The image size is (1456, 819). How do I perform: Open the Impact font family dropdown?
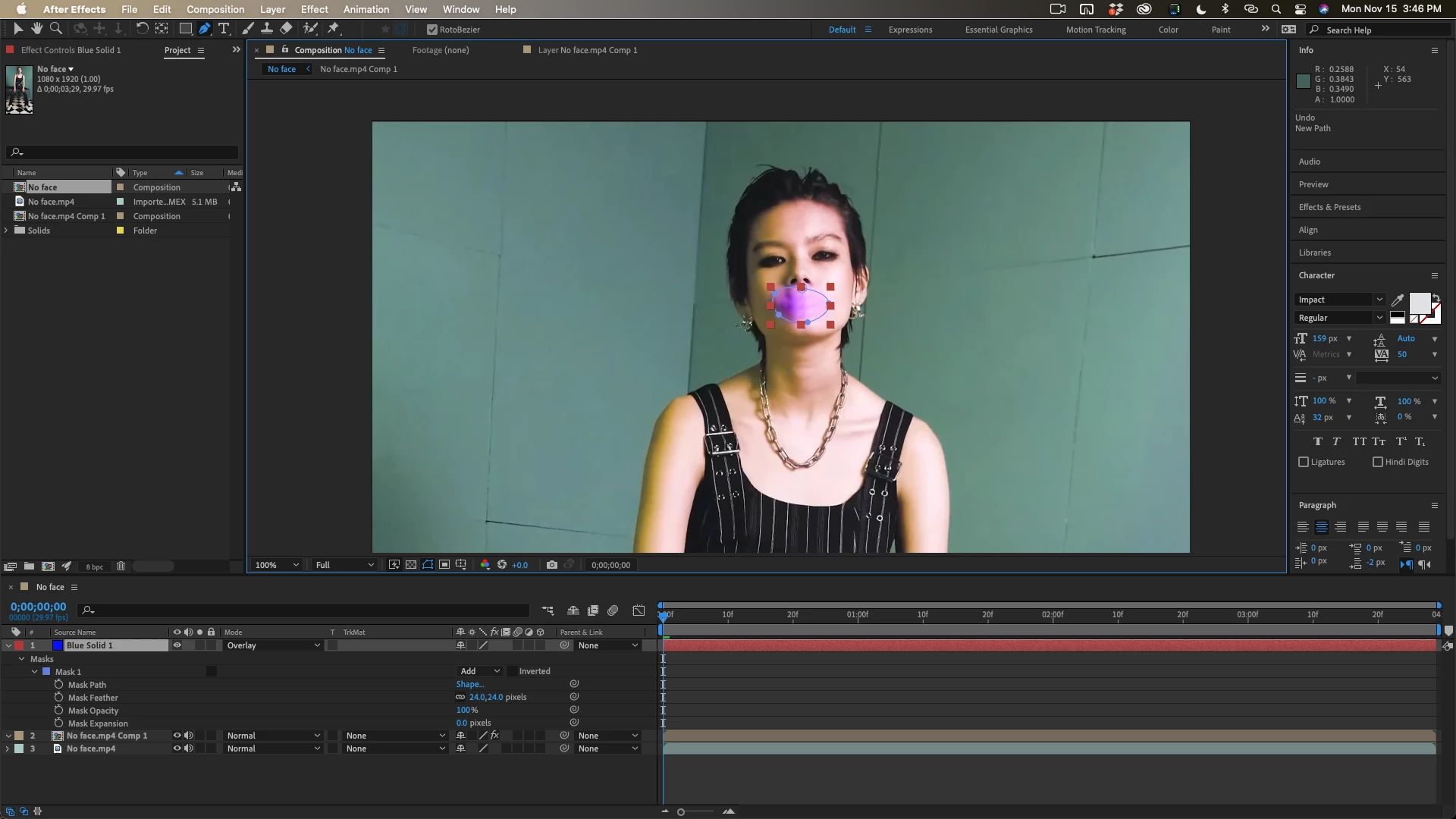point(1340,300)
